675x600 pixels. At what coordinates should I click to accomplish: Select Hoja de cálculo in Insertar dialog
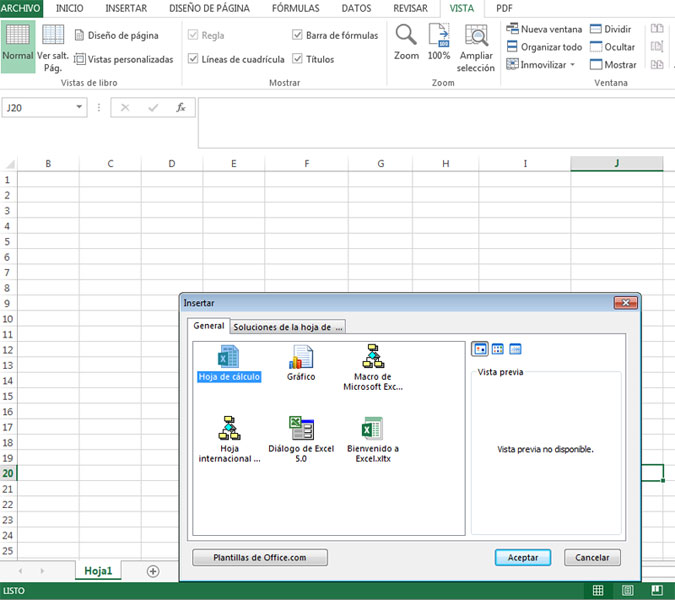(229, 363)
